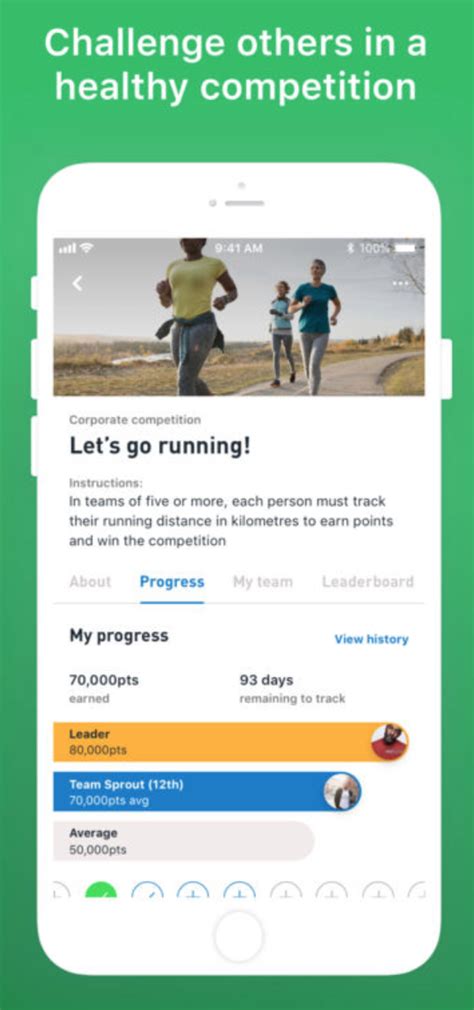Tap Team Sprout's avatar photo
This screenshot has height=1010, width=474.
tap(342, 792)
